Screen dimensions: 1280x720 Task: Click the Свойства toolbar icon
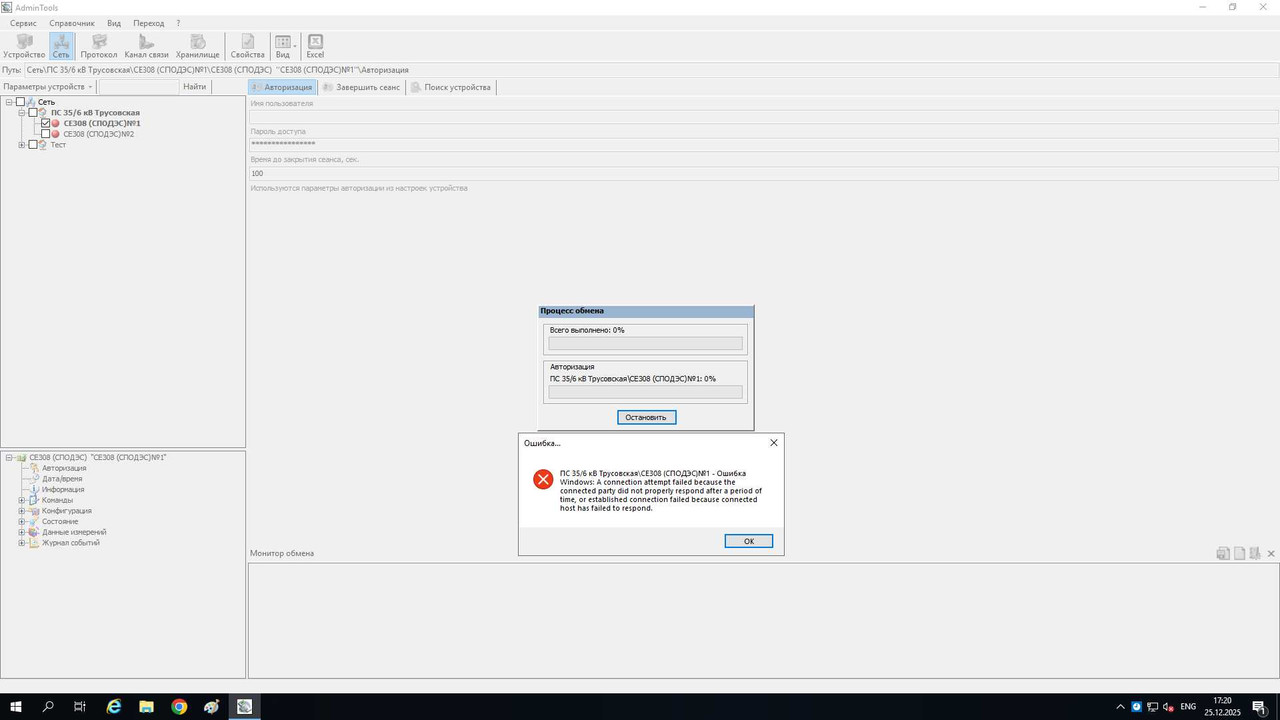[247, 46]
